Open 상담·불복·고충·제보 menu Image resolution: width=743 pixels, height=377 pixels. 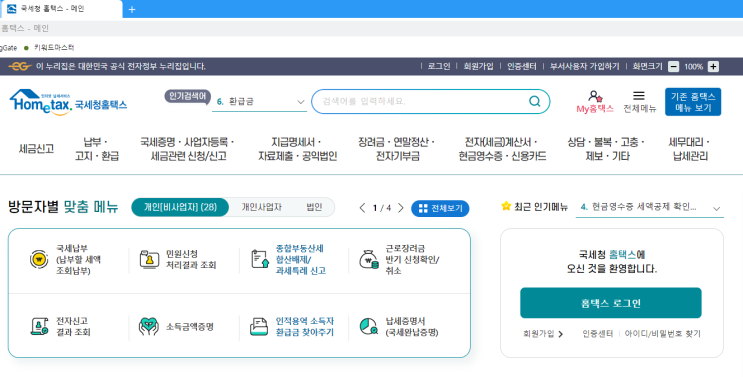tap(607, 149)
